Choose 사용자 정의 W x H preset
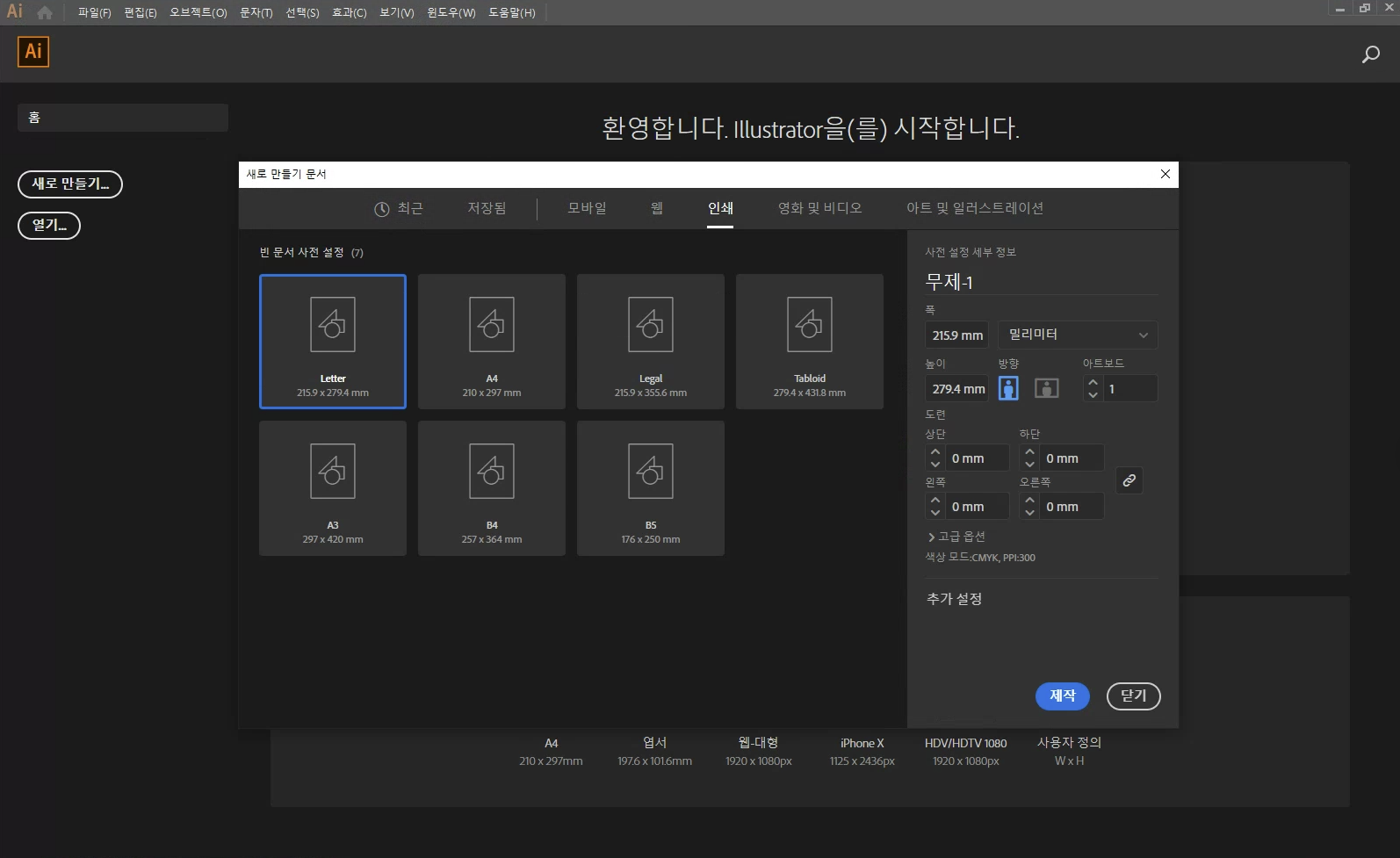This screenshot has height=858, width=1400. pyautogui.click(x=1069, y=752)
